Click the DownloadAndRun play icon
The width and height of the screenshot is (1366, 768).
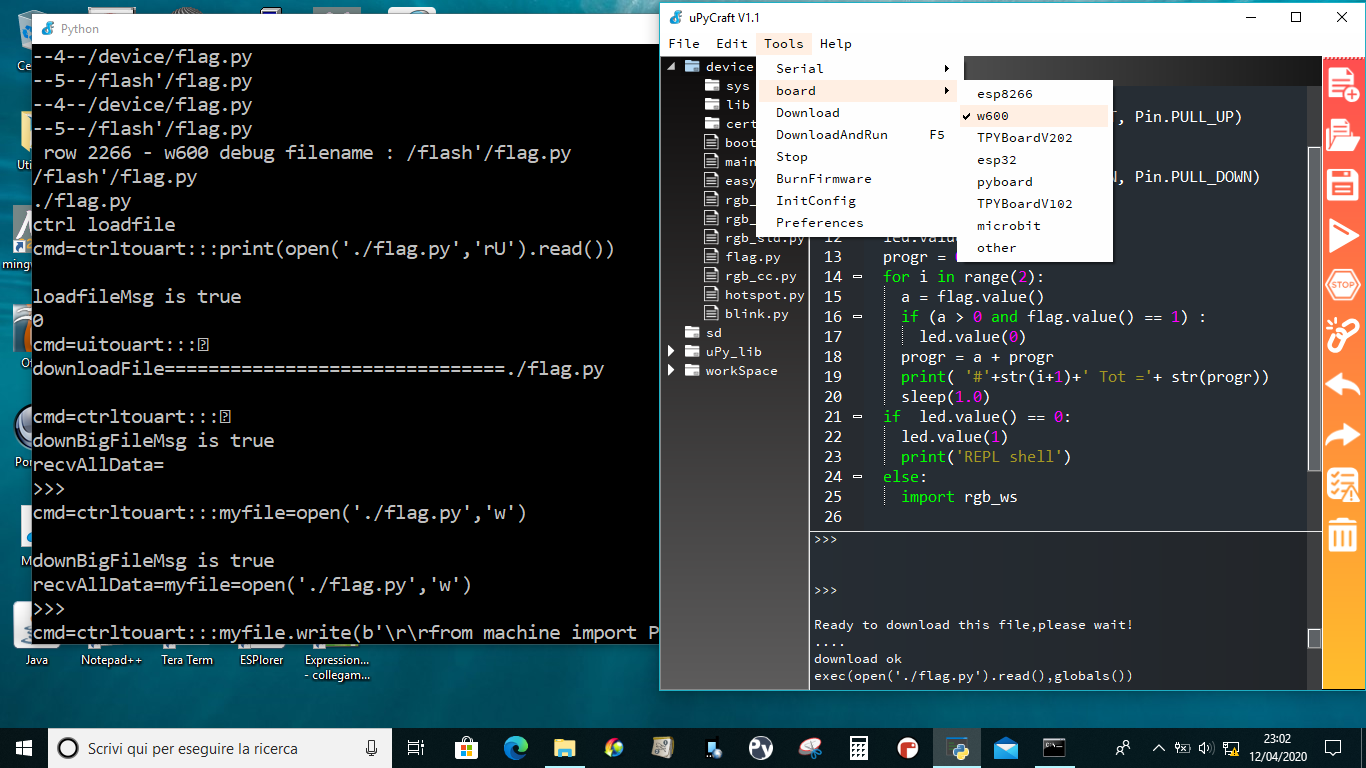[1343, 236]
